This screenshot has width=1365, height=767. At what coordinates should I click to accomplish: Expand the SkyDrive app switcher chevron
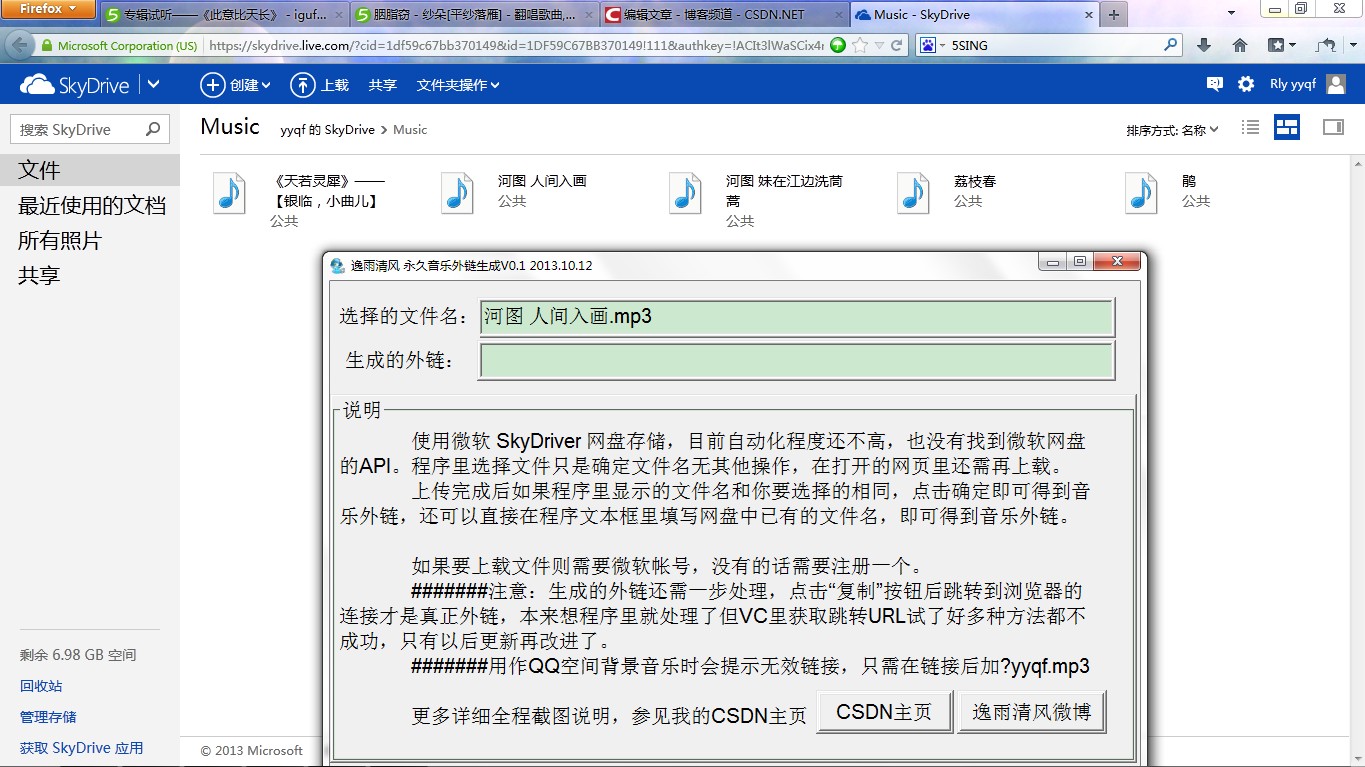tap(153, 85)
